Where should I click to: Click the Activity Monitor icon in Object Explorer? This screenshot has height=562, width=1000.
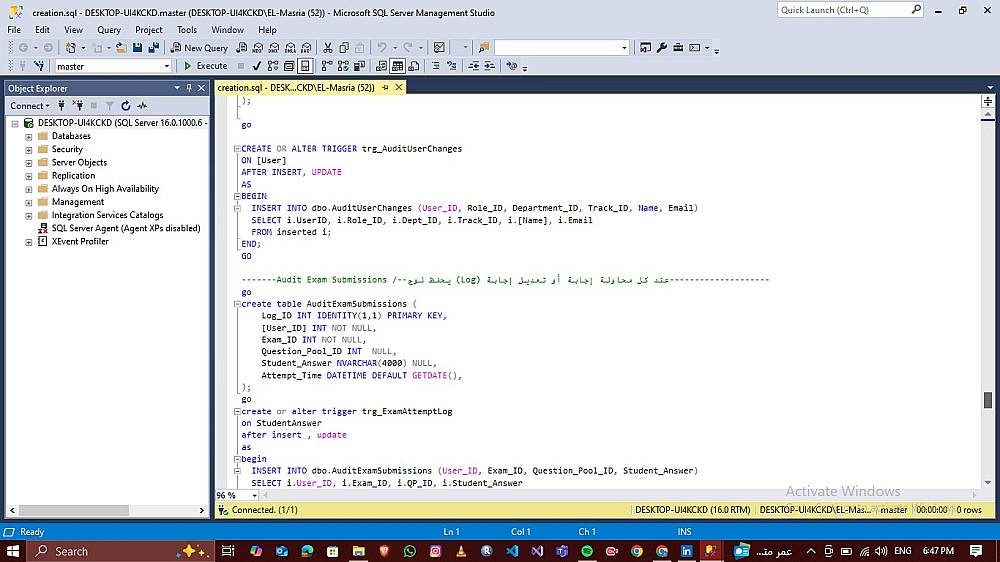(142, 105)
